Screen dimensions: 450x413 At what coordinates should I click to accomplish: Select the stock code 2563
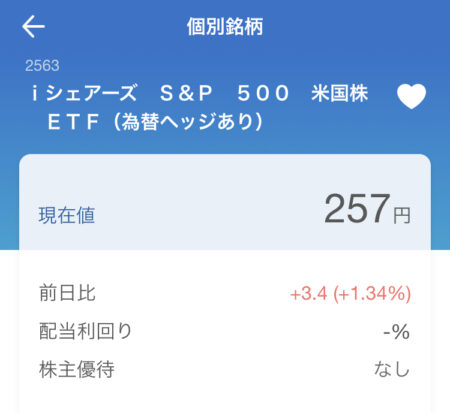click(x=42, y=65)
